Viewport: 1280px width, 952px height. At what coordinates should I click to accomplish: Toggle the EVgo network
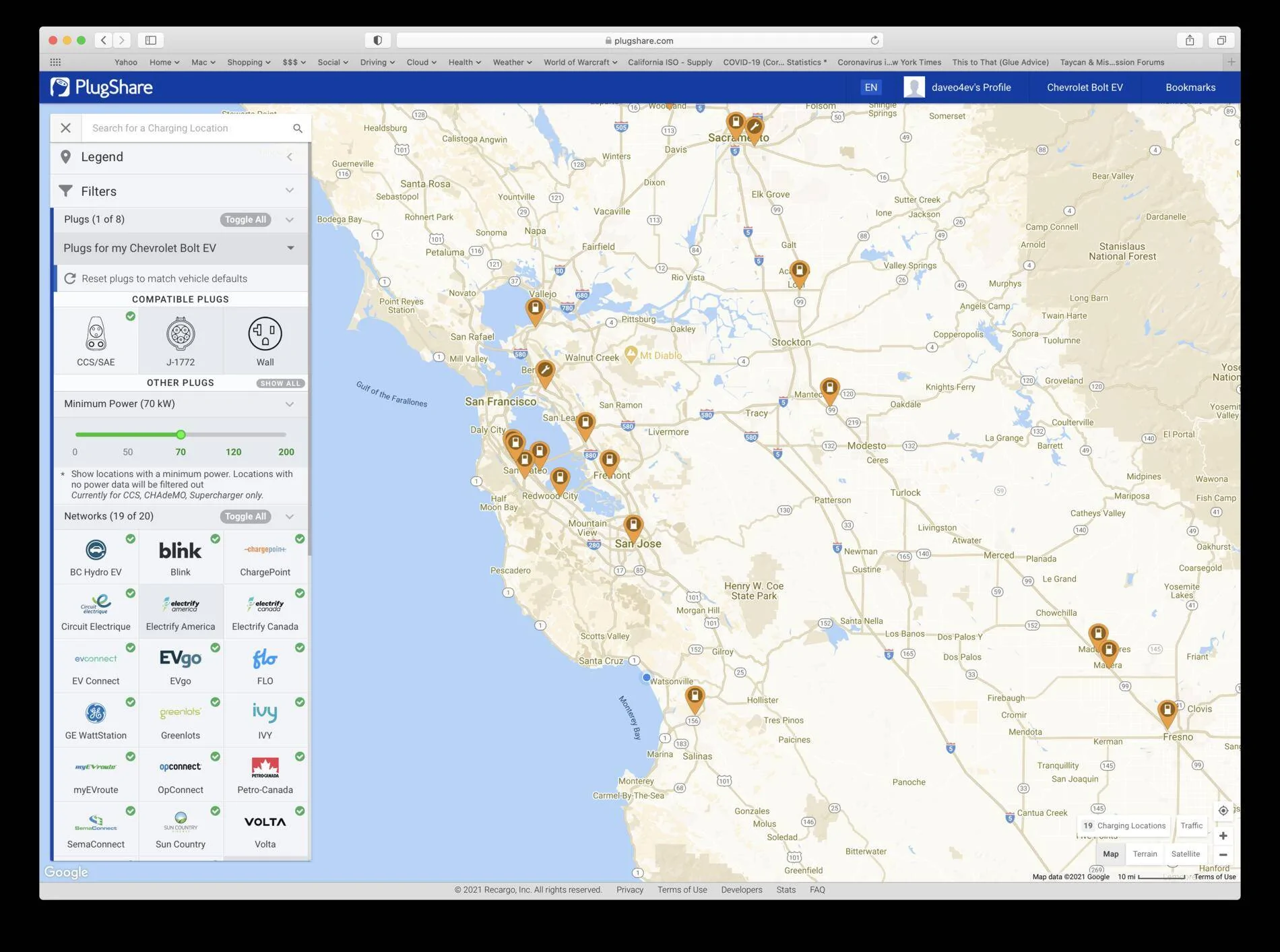tap(181, 666)
